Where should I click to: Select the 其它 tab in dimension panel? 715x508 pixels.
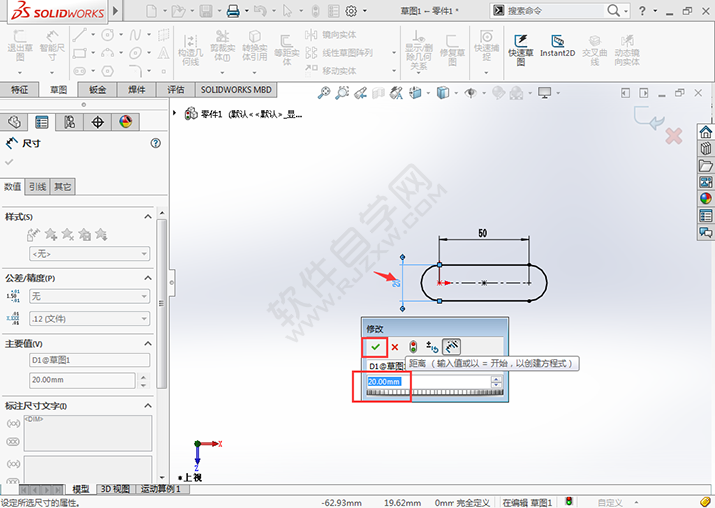[62, 187]
